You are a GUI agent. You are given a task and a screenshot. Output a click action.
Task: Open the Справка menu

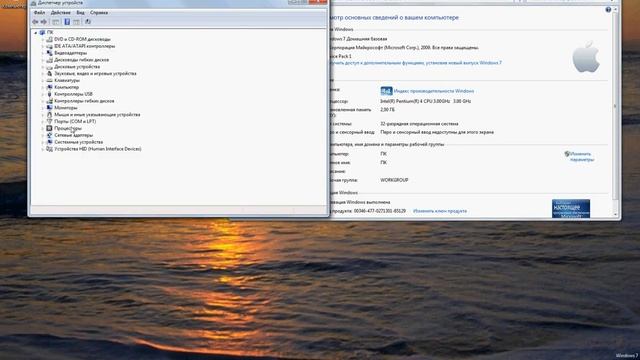point(99,13)
